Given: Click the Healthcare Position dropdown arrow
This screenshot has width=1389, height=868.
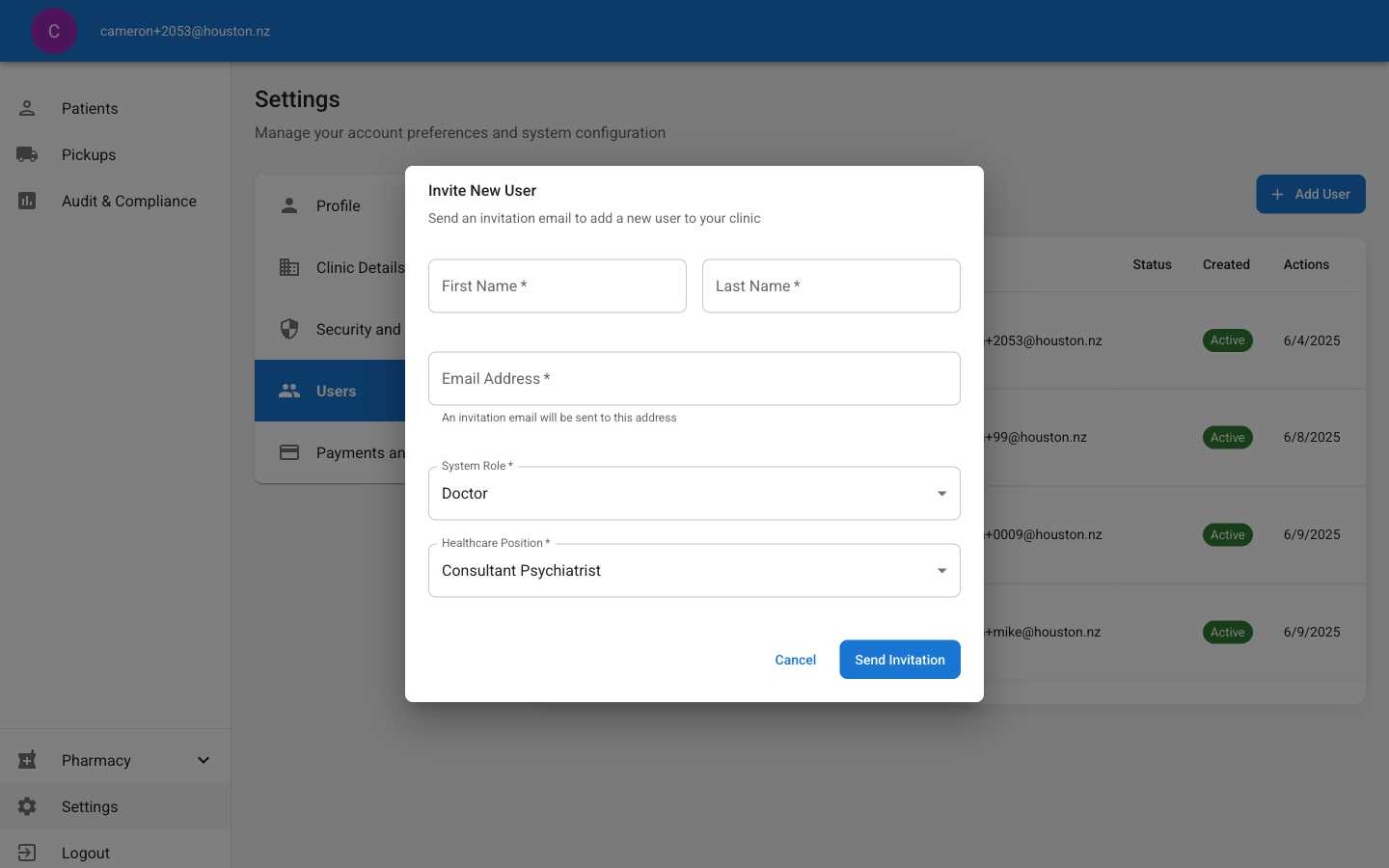Looking at the screenshot, I should point(942,570).
